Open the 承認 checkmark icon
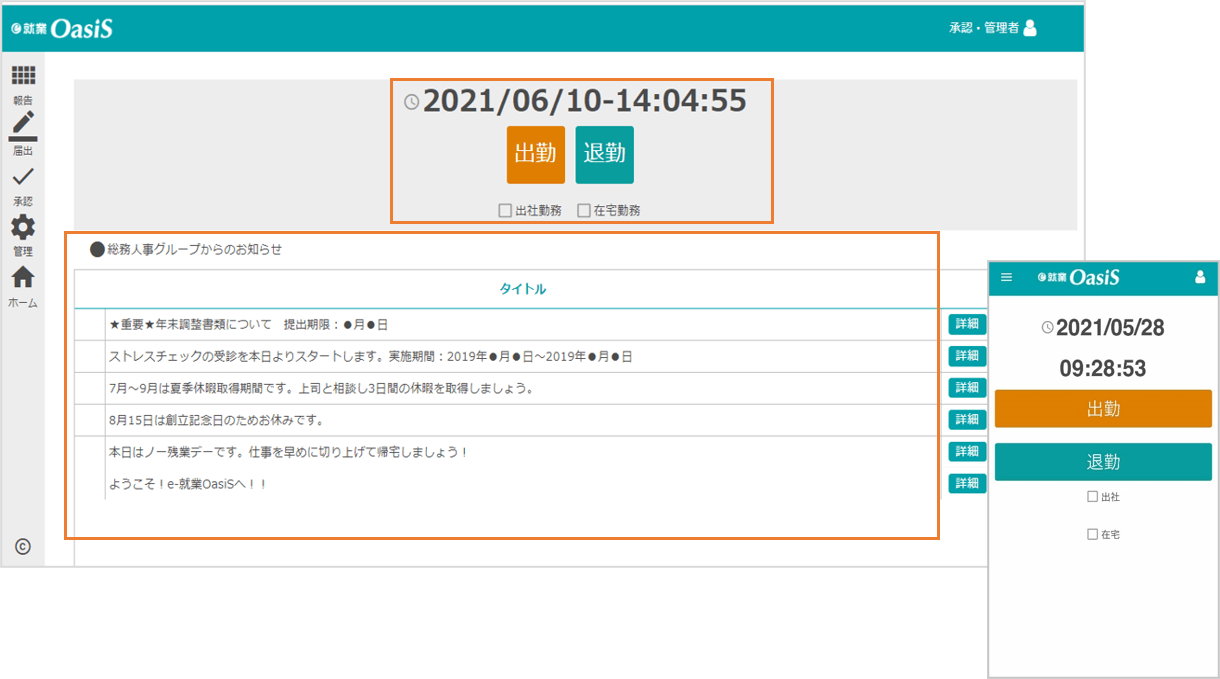The image size is (1220, 679). [23, 177]
